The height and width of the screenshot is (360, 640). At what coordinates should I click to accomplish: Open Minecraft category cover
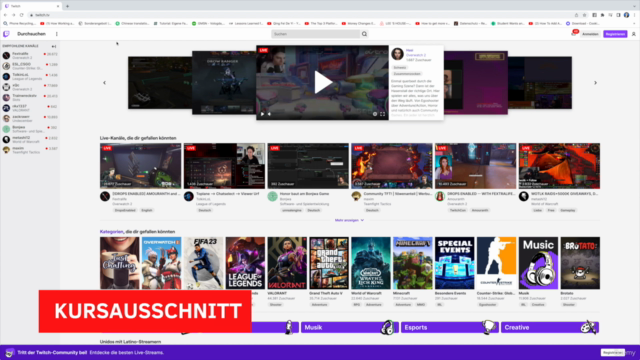(413, 263)
